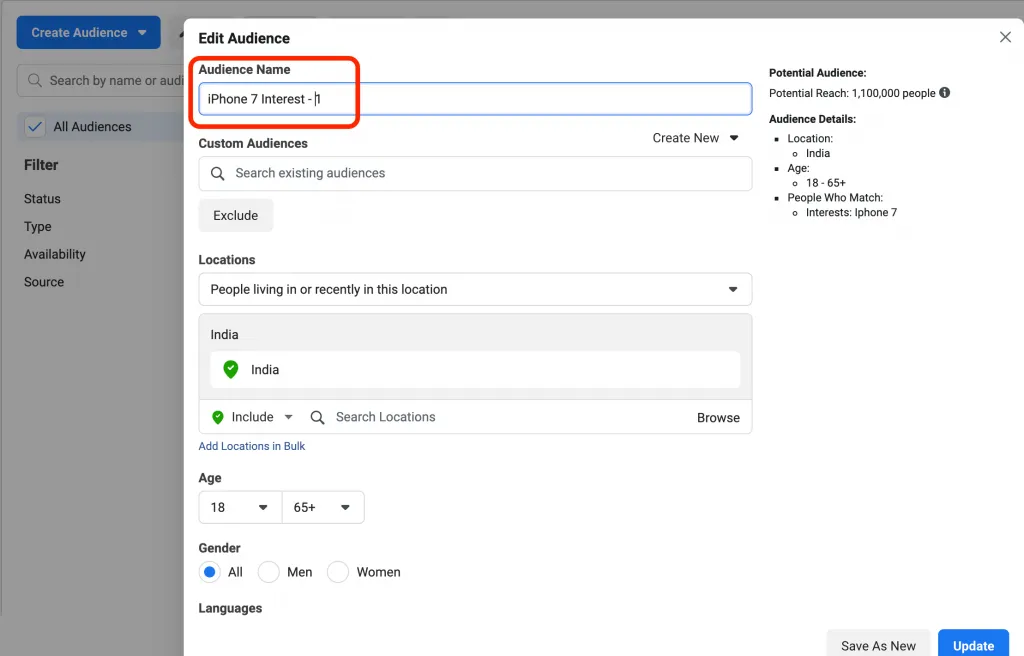Click the selected India location row
1024x656 pixels.
click(475, 370)
